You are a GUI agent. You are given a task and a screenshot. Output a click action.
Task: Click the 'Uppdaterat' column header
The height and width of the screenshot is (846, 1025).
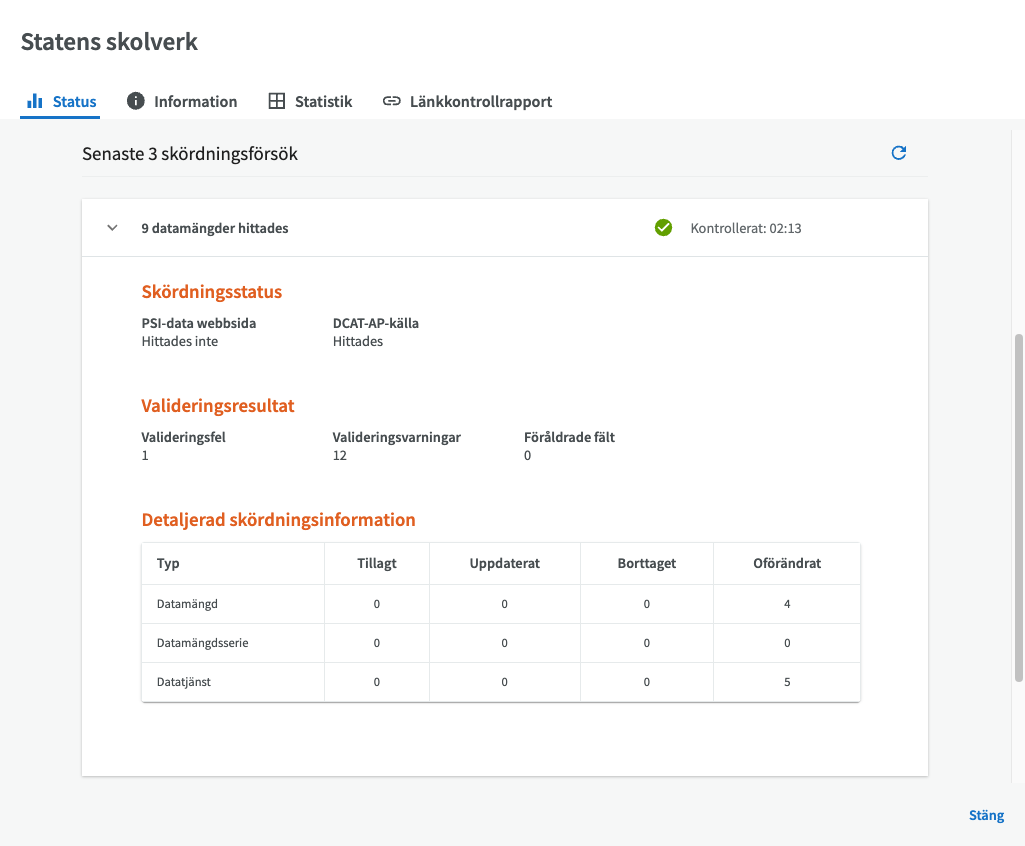click(505, 564)
